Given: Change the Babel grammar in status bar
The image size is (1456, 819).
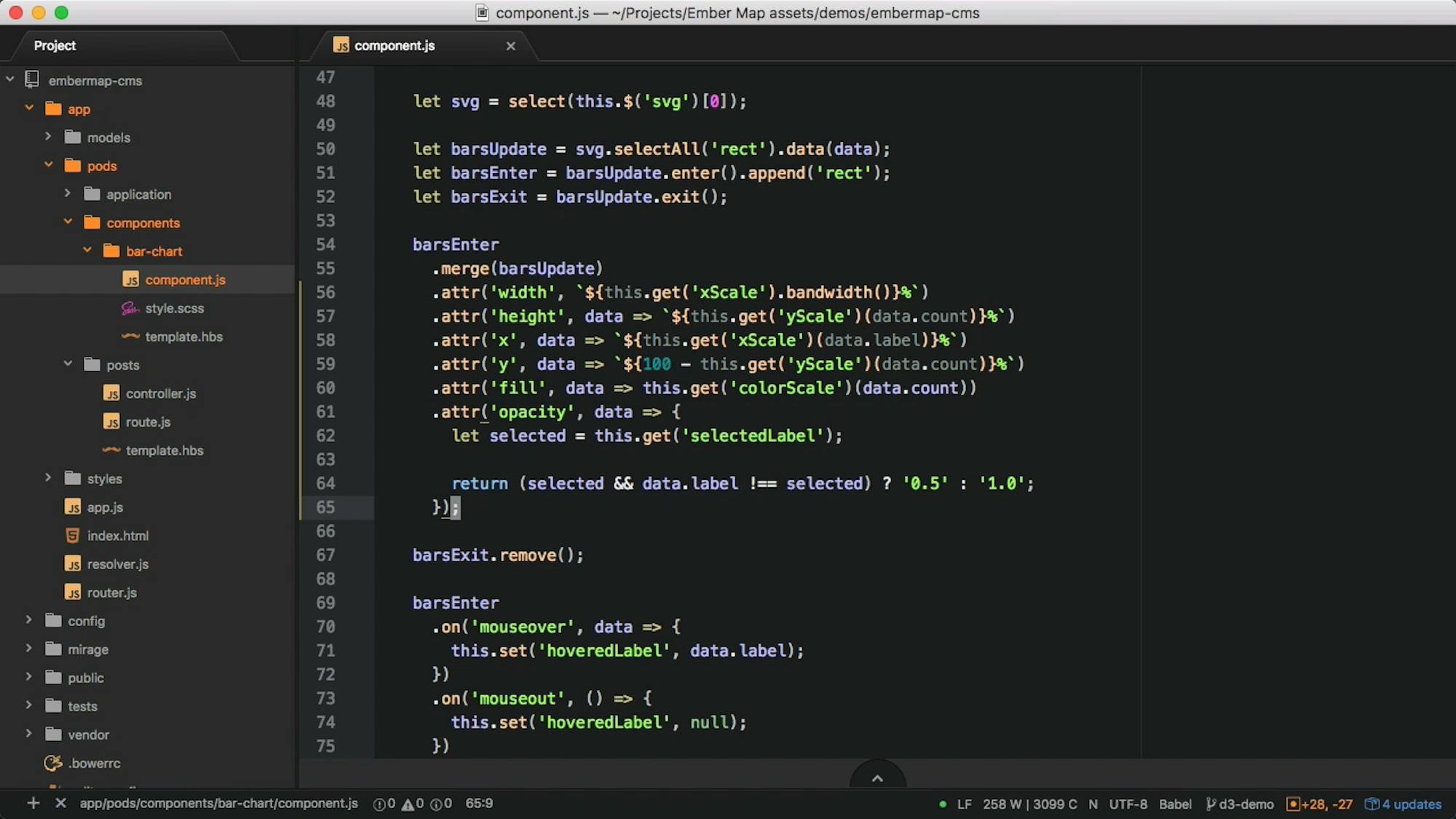Looking at the screenshot, I should pyautogui.click(x=1175, y=804).
